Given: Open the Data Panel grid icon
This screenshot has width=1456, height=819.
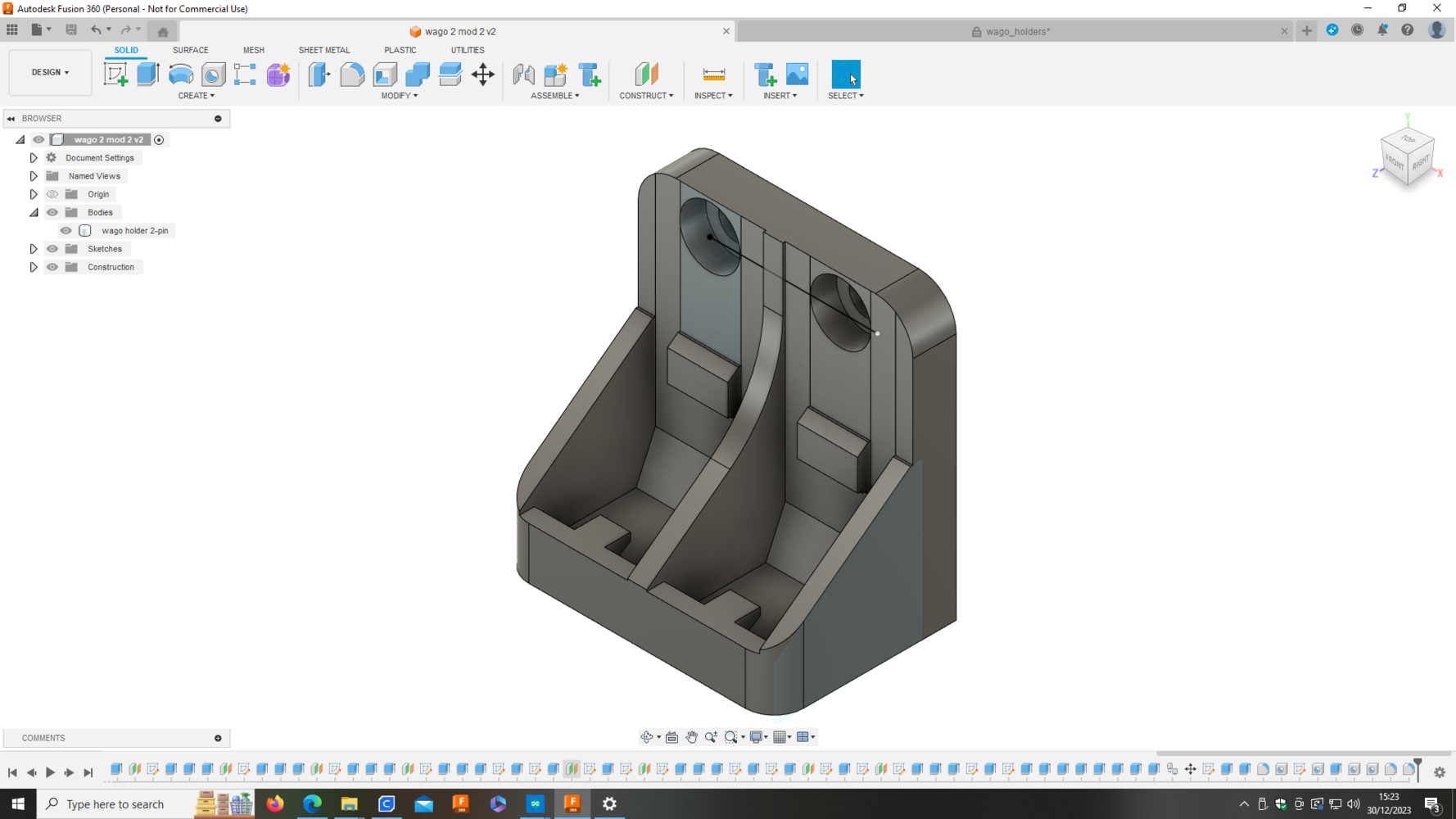Looking at the screenshot, I should click(12, 30).
